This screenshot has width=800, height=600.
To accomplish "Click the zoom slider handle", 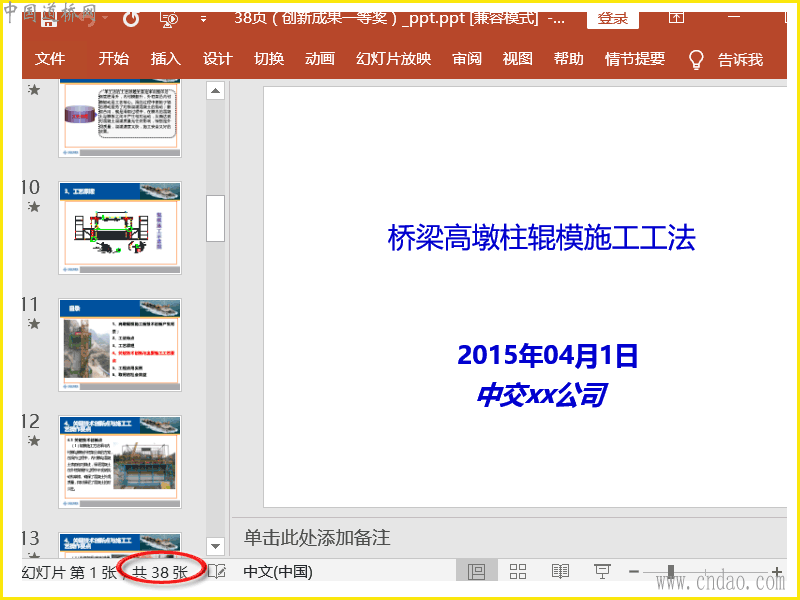I will point(671,572).
